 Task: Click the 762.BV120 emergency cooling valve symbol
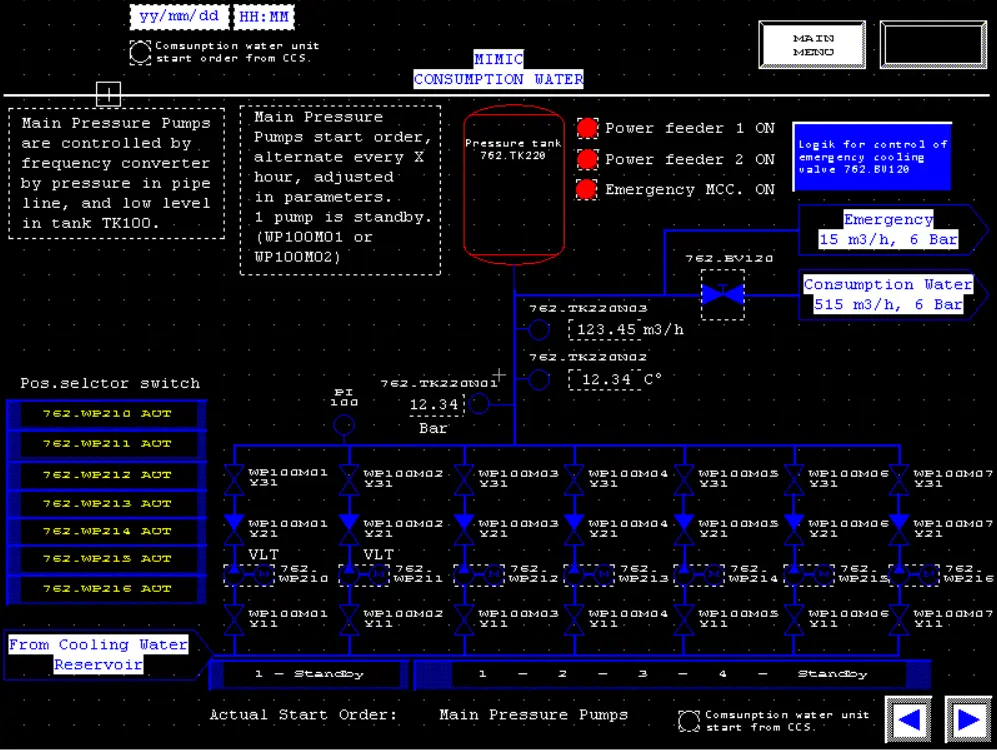tap(722, 294)
